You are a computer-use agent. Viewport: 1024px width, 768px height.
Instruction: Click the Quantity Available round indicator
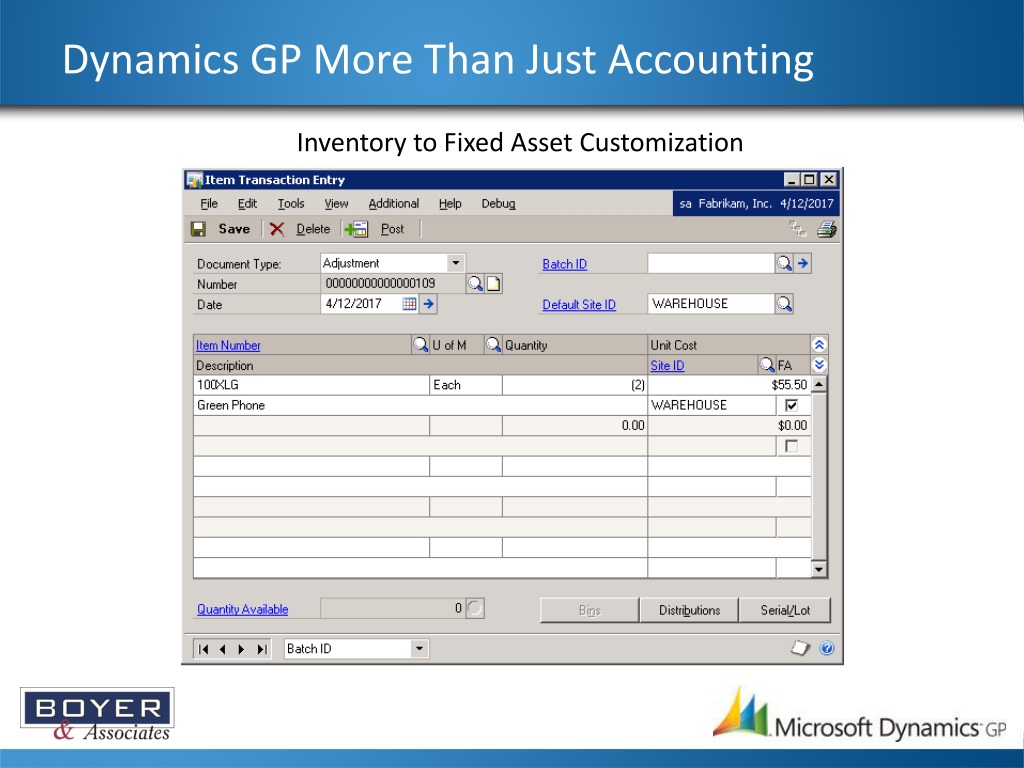tap(475, 608)
